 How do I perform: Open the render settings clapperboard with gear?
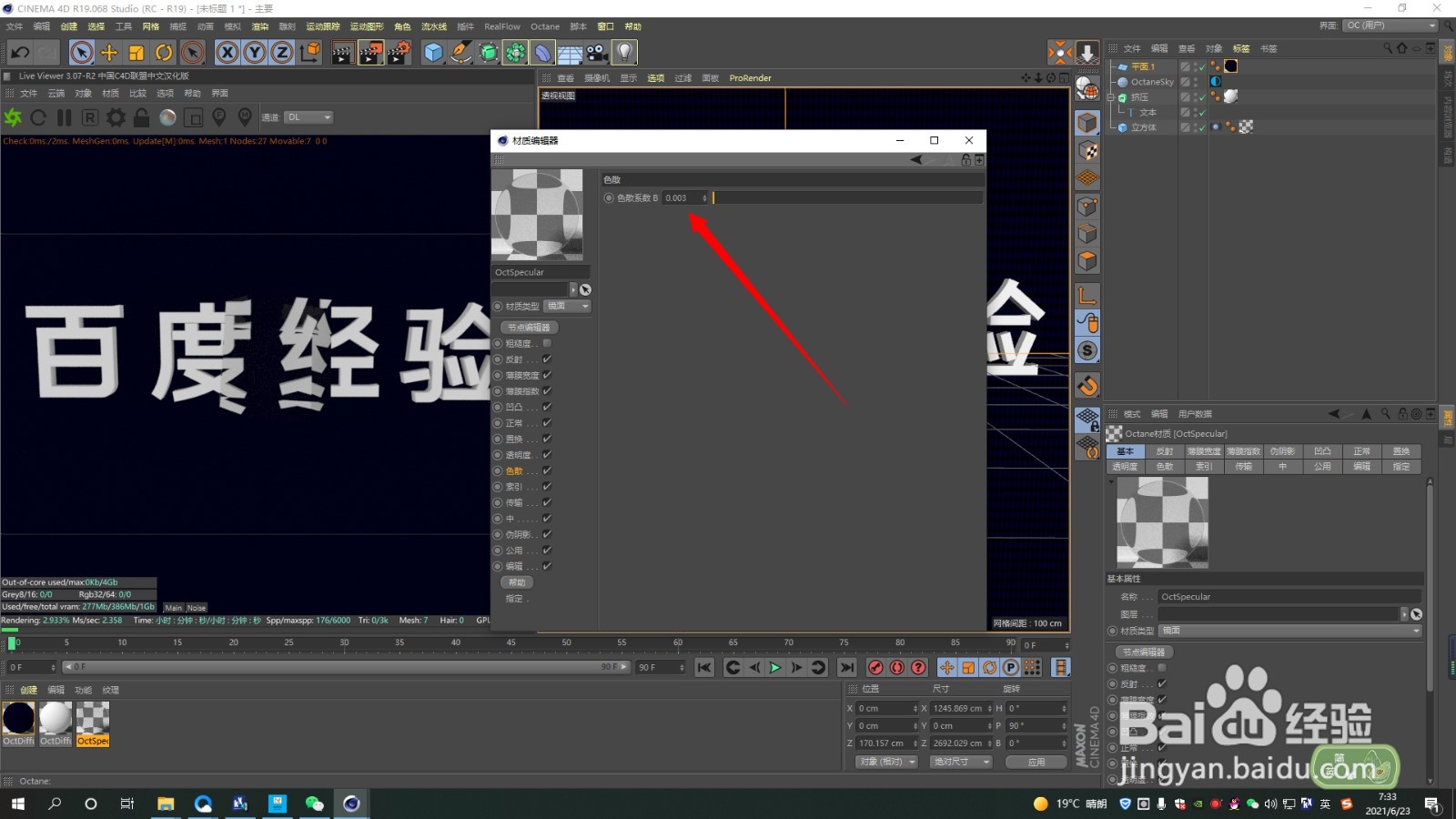click(399, 53)
